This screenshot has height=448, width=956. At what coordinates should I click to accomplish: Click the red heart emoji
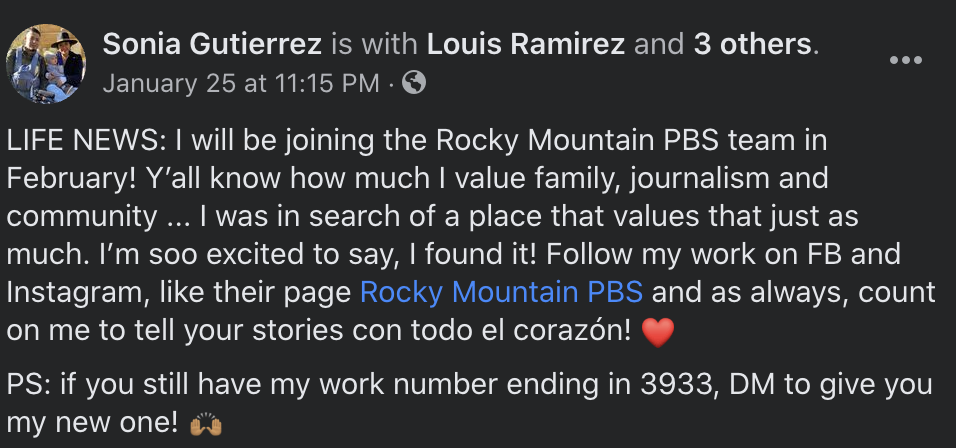coord(658,333)
